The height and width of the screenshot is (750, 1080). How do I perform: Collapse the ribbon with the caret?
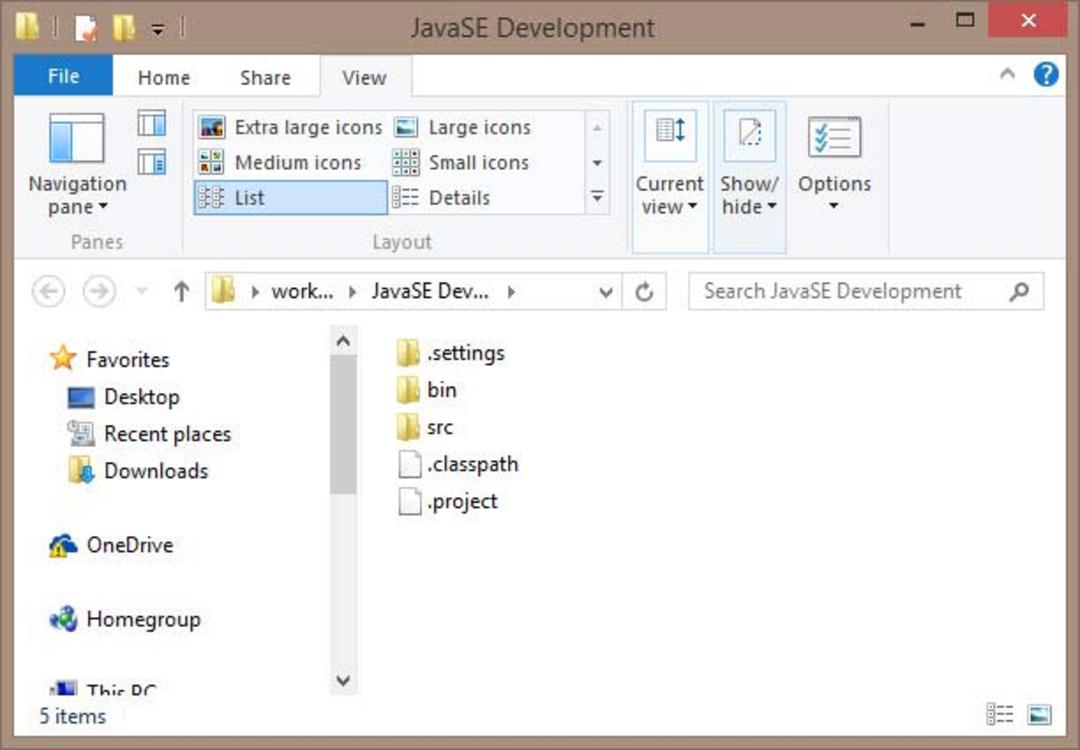[x=1007, y=74]
